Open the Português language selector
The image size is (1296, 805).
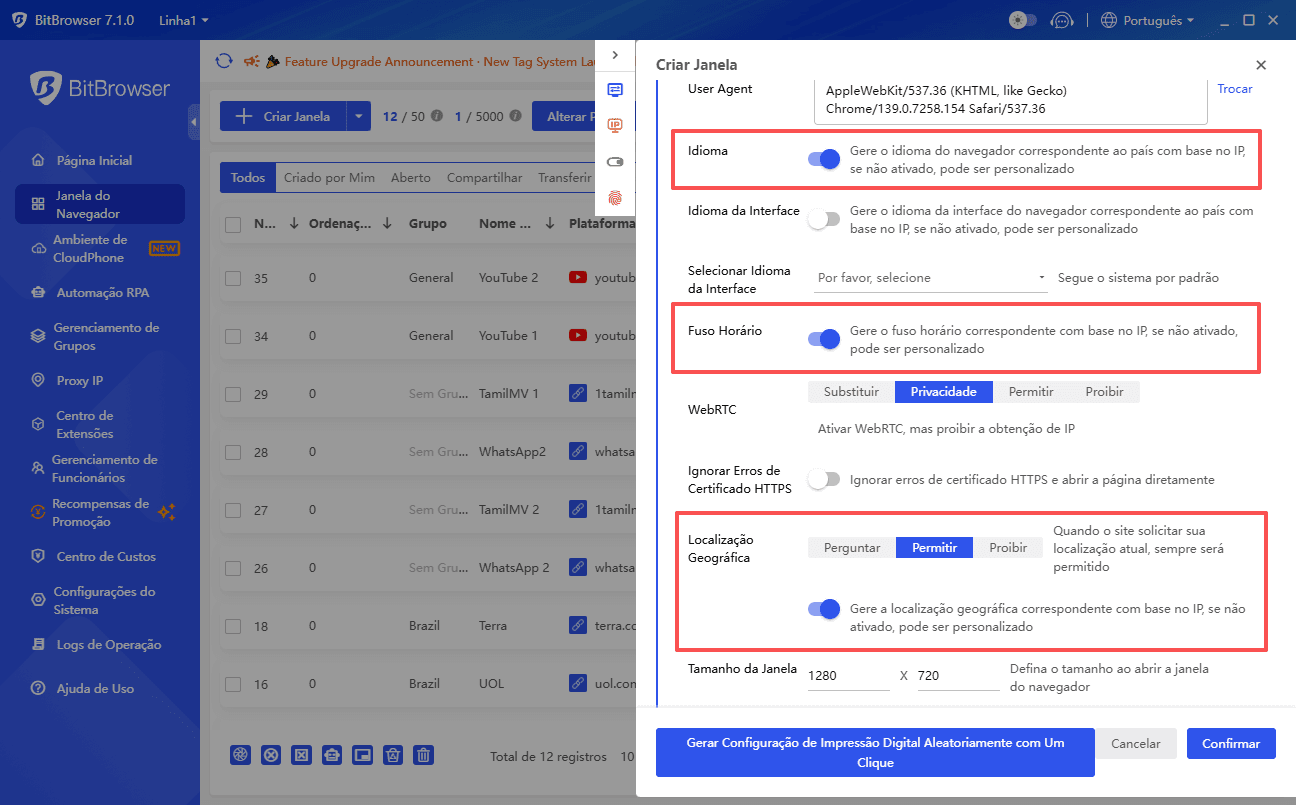click(1147, 19)
